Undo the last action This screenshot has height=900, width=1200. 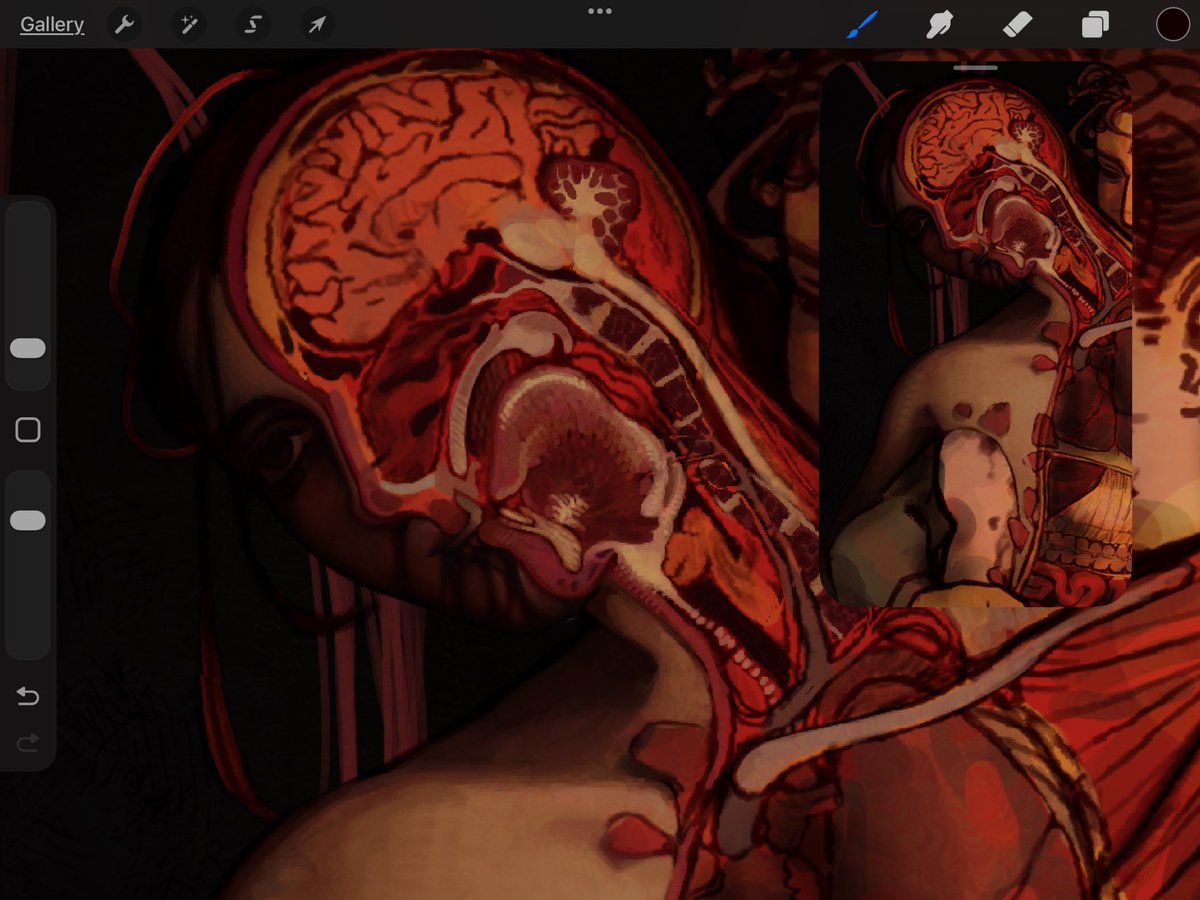tap(28, 696)
